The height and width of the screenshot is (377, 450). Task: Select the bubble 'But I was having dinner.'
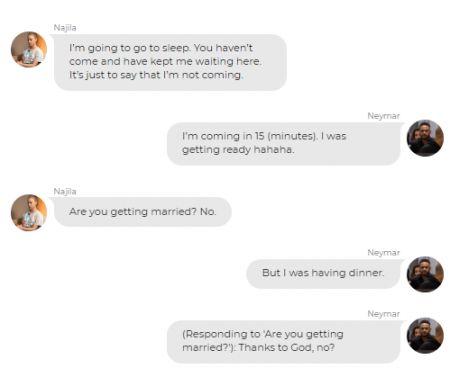[x=323, y=273]
